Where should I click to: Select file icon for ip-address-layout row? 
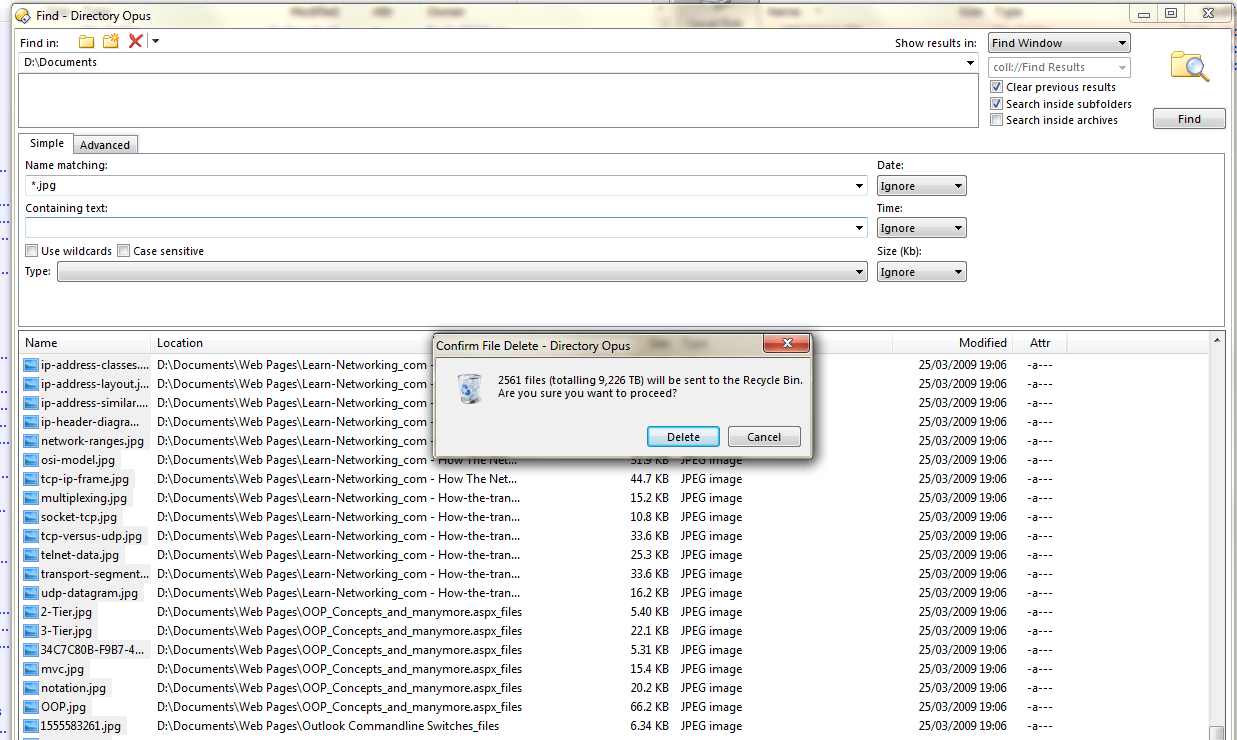tap(31, 384)
